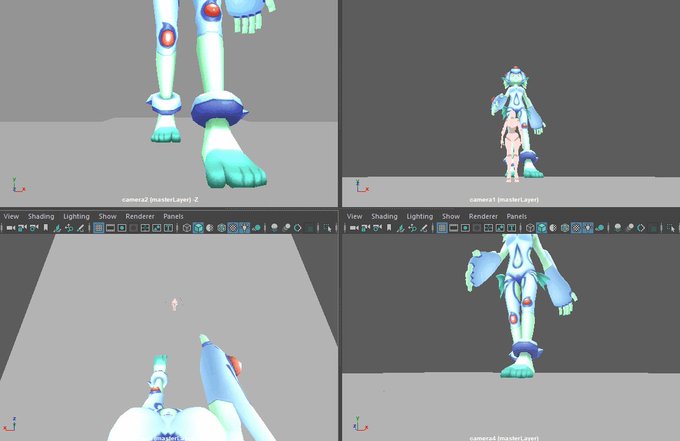Image resolution: width=680 pixels, height=441 pixels.
Task: Open Renderer menu in left viewport panel
Action: 140,216
